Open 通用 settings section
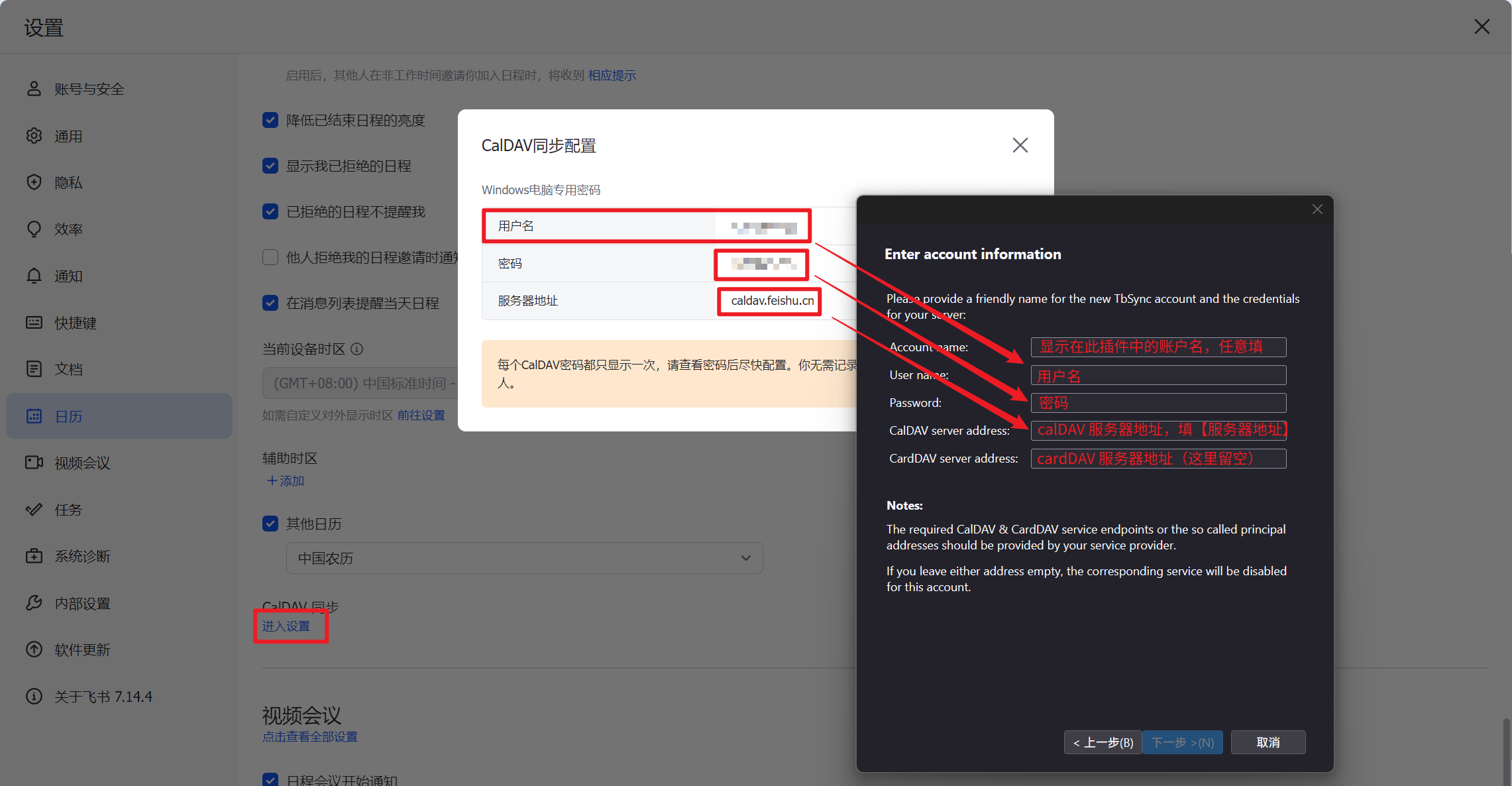 coord(119,136)
